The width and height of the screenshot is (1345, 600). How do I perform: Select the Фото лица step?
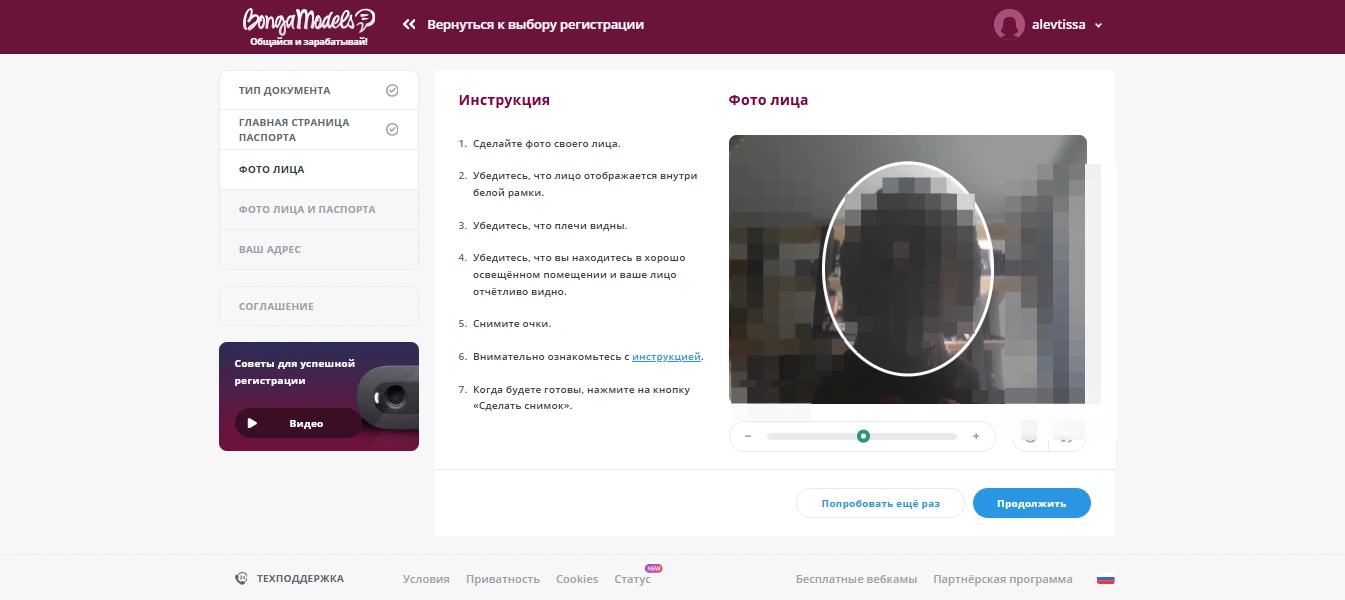tap(272, 170)
